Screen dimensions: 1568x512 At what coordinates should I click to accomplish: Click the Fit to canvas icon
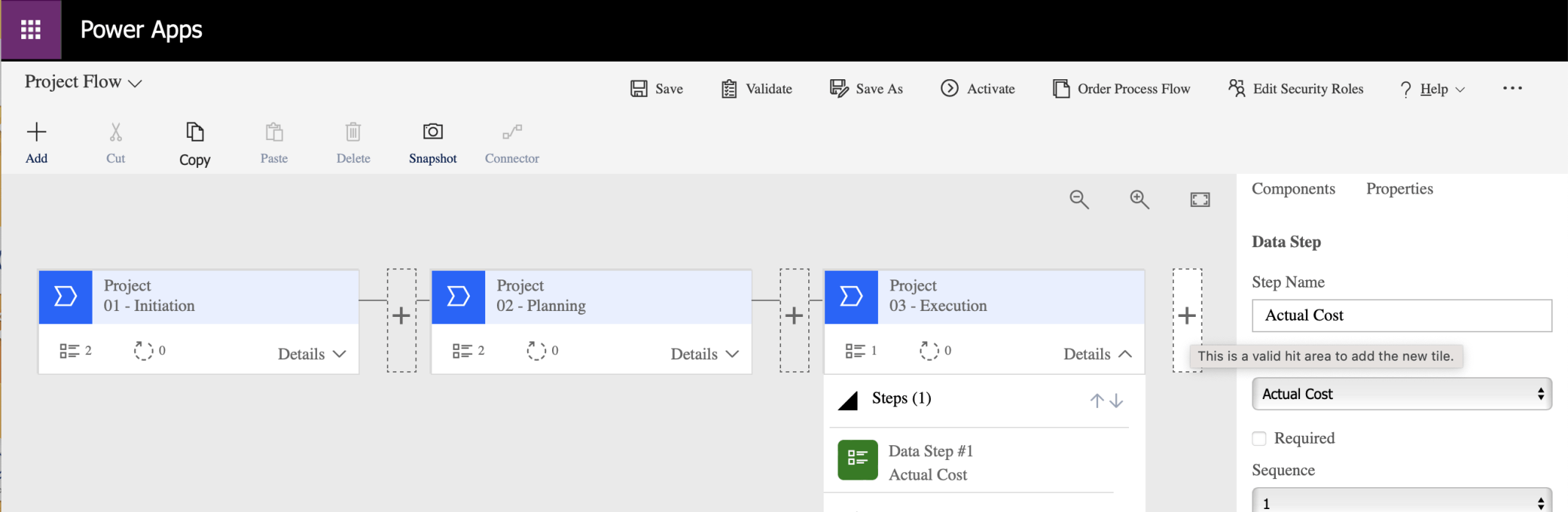[x=1199, y=200]
